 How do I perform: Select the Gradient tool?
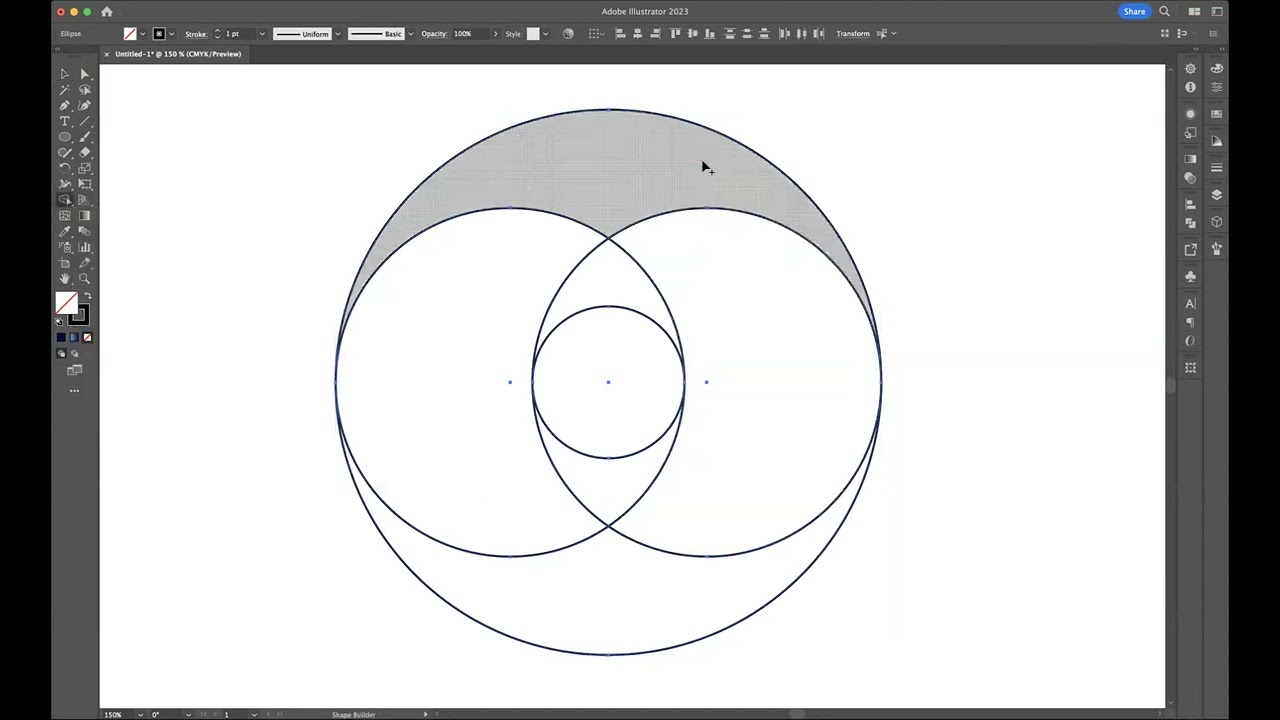pyautogui.click(x=85, y=216)
